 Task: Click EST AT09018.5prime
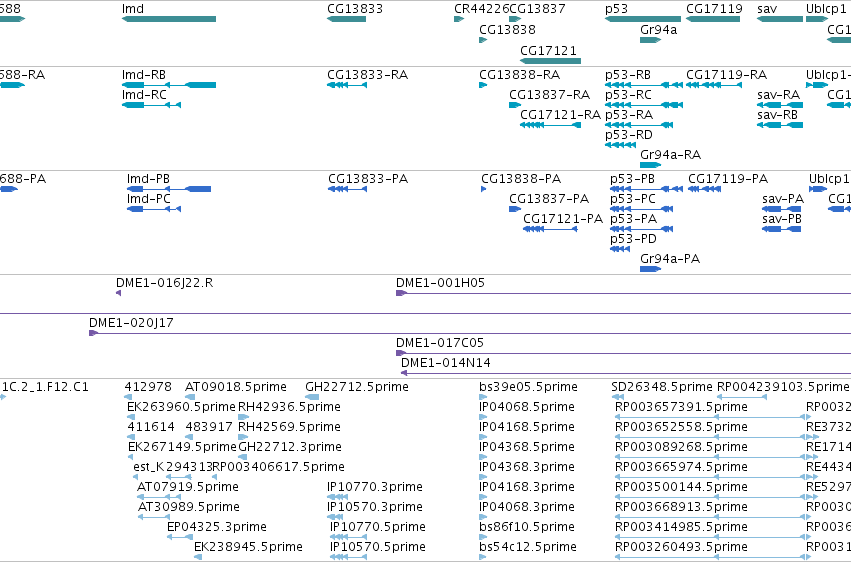pyautogui.click(x=190, y=397)
